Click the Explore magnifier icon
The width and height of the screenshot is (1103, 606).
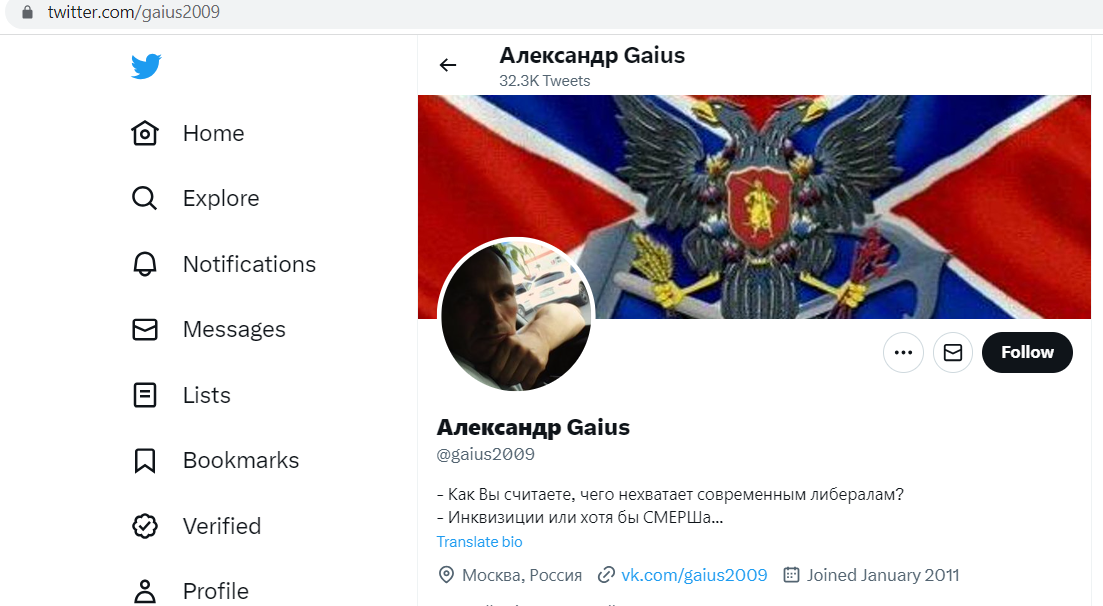[x=145, y=198]
